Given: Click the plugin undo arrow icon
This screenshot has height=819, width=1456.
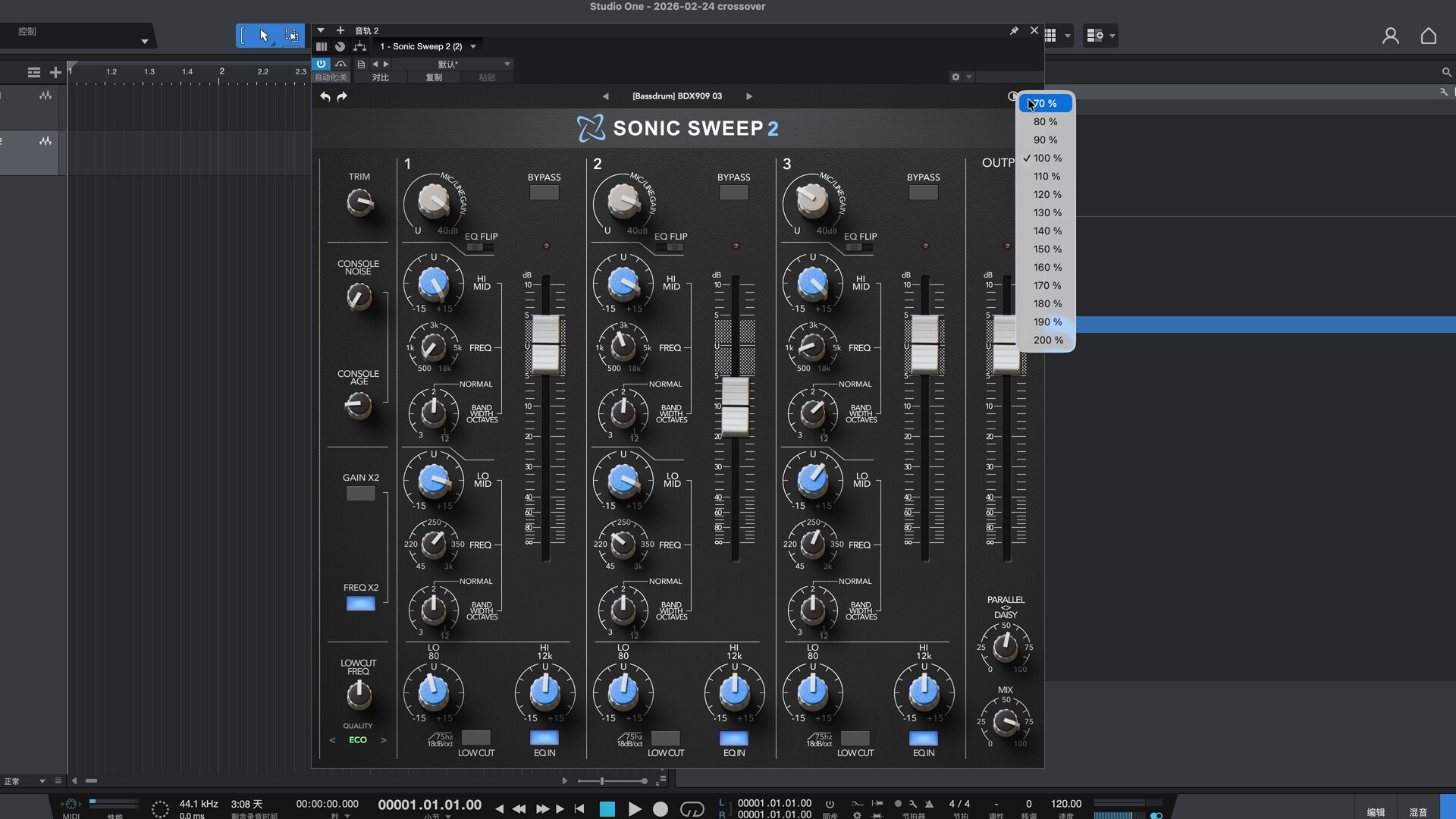Looking at the screenshot, I should pyautogui.click(x=325, y=96).
